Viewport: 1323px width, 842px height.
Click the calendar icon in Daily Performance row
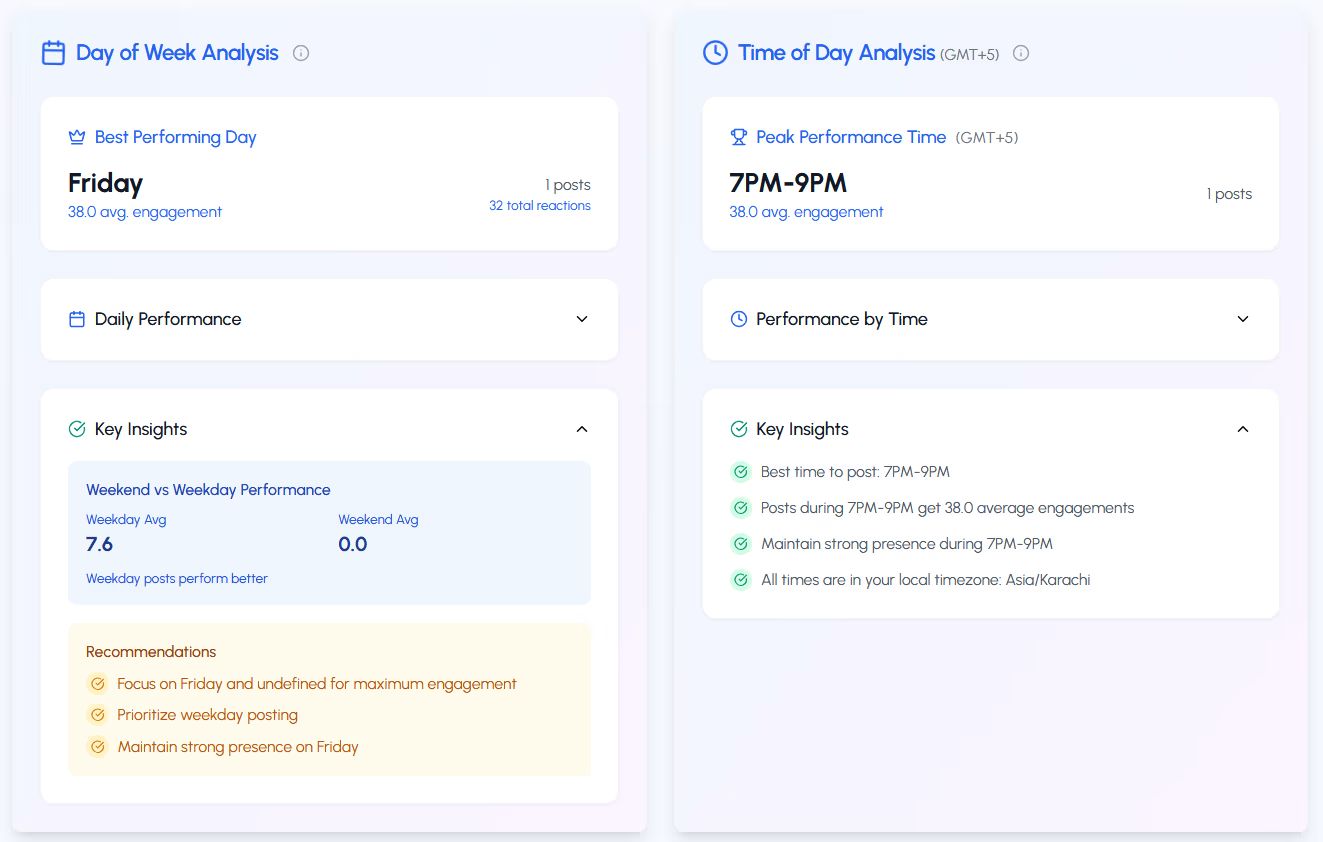click(x=76, y=319)
